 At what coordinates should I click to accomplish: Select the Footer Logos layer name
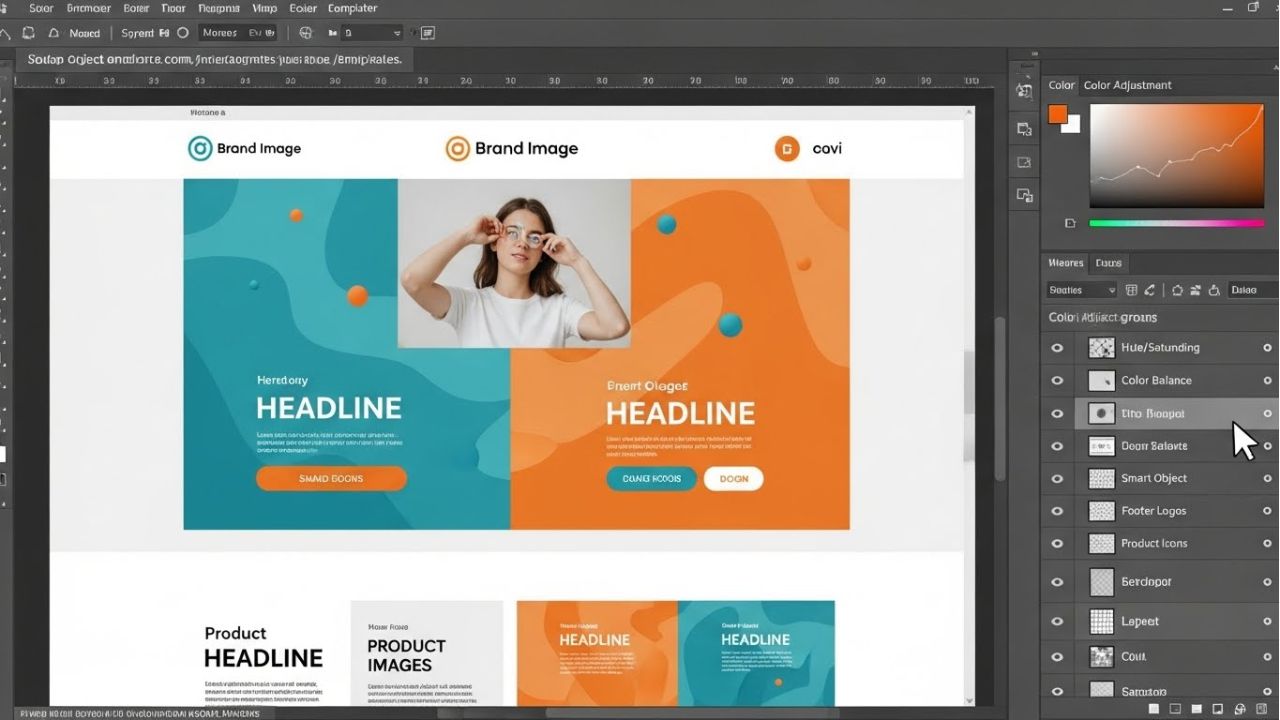point(1153,511)
